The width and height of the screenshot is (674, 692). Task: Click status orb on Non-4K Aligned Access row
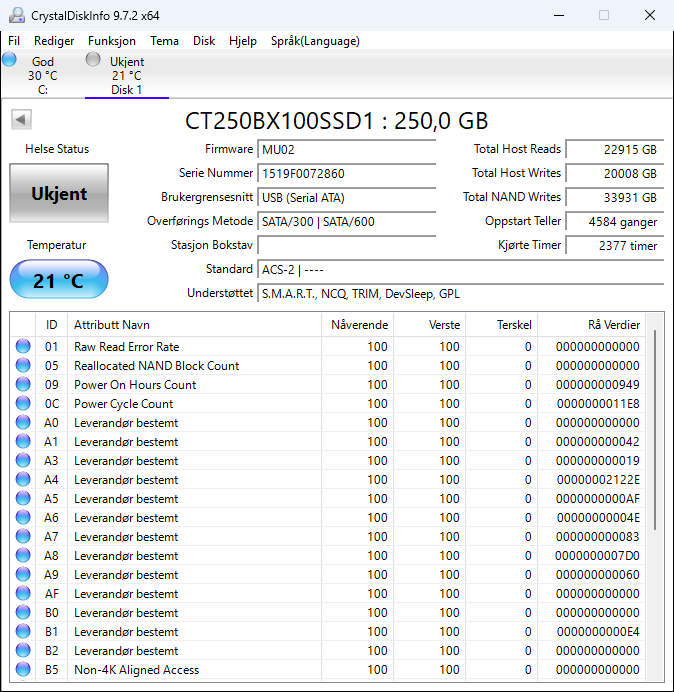point(23,669)
